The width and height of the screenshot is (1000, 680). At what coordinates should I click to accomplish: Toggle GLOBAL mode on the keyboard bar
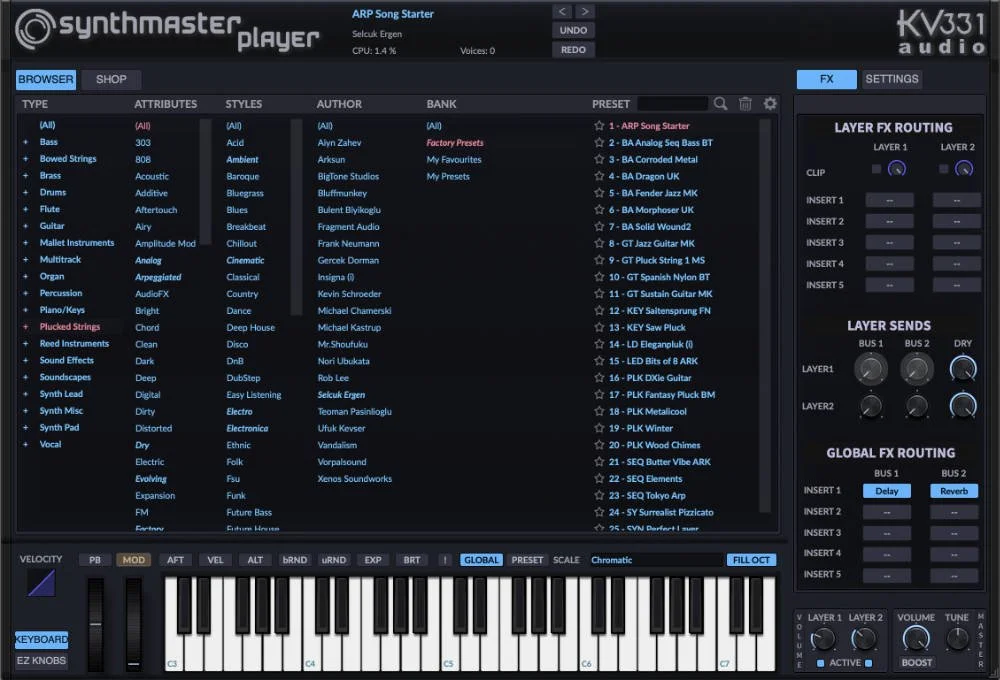point(480,560)
